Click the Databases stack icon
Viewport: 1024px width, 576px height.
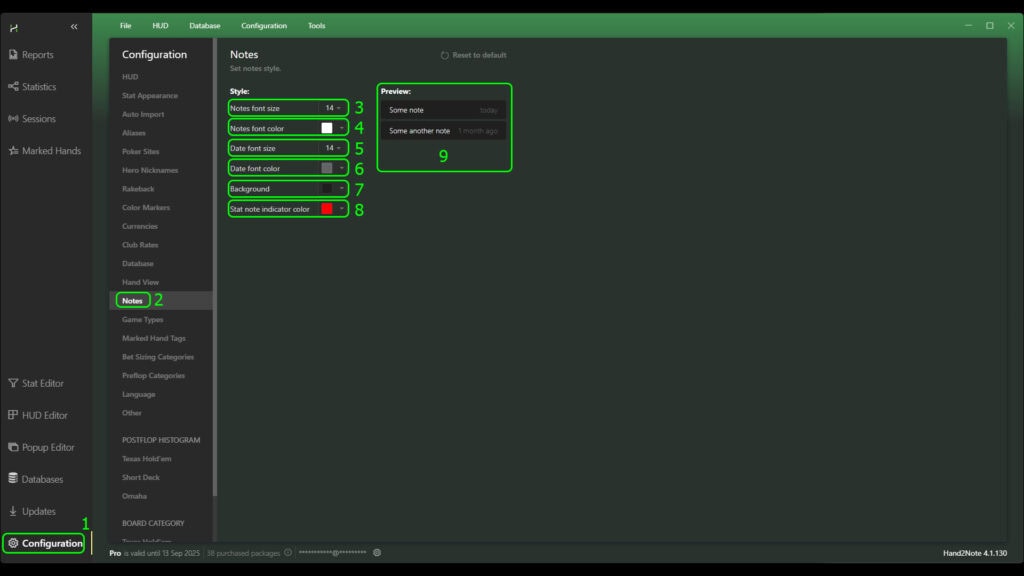(13, 479)
